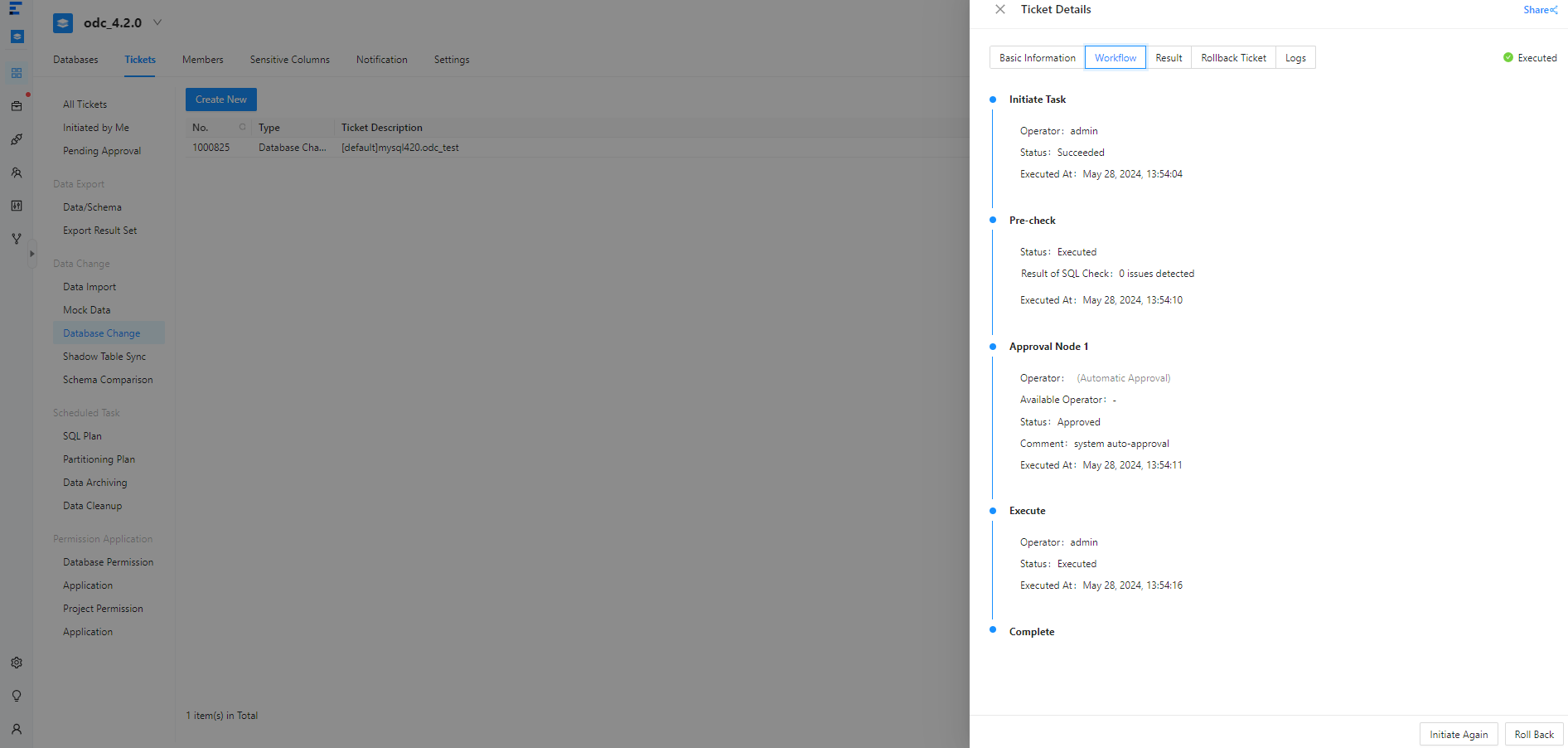Screen dimensions: 1568x748
Task: Open the Rollback Ticket tab
Action: (1233, 58)
